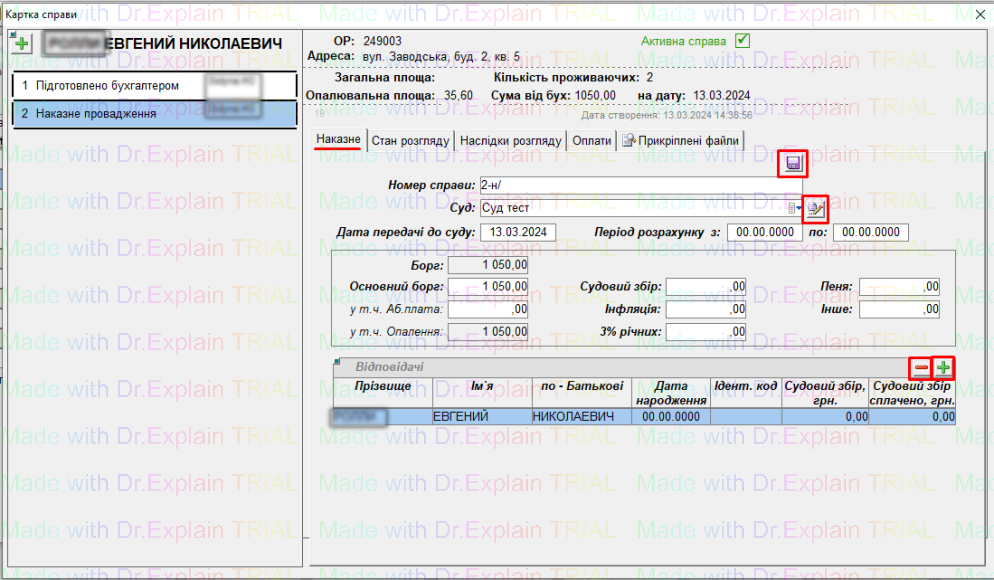994x580 pixels.
Task: Open the Наслідки розгляду tab
Action: (x=510, y=141)
